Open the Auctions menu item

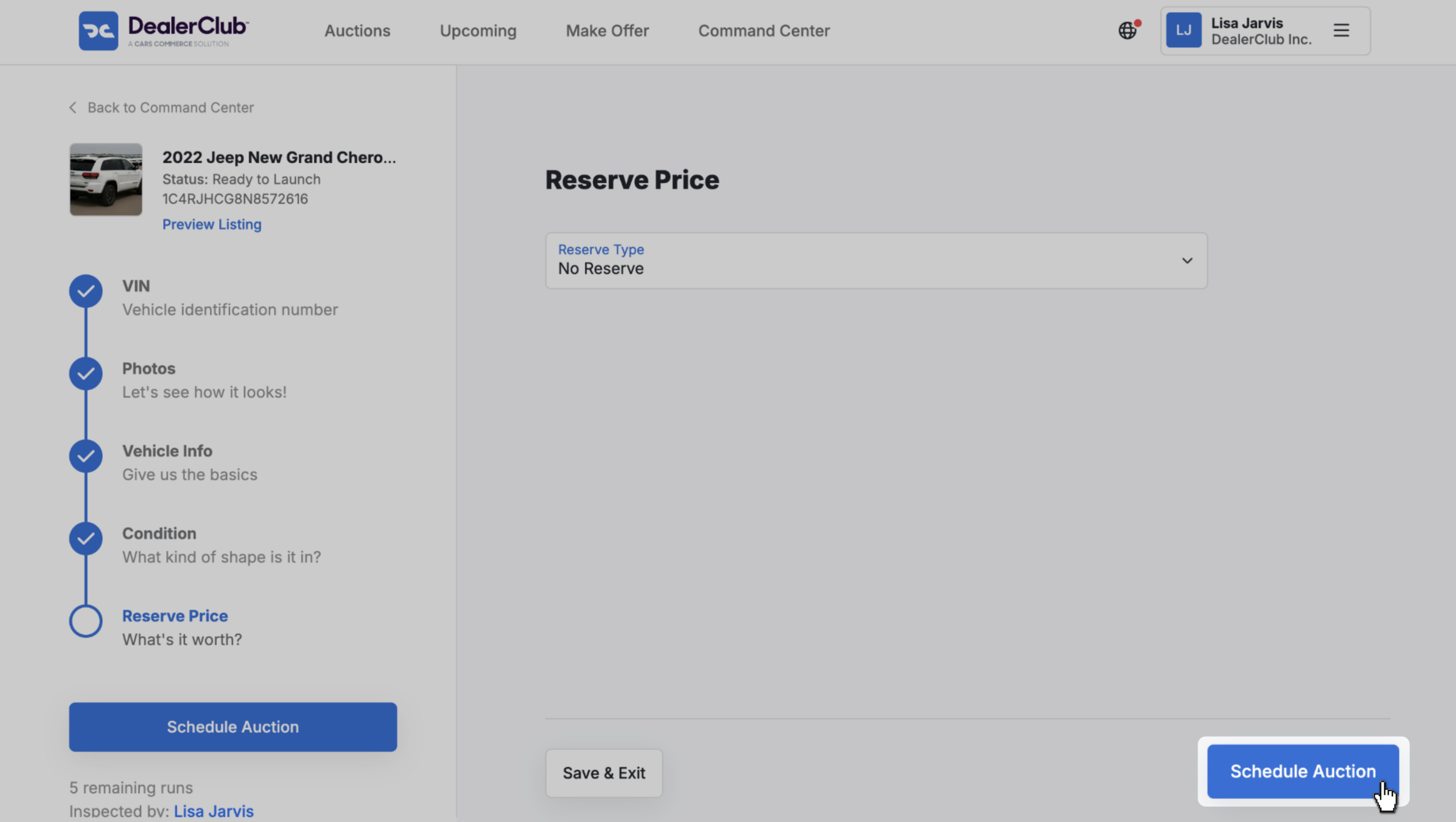click(x=357, y=31)
